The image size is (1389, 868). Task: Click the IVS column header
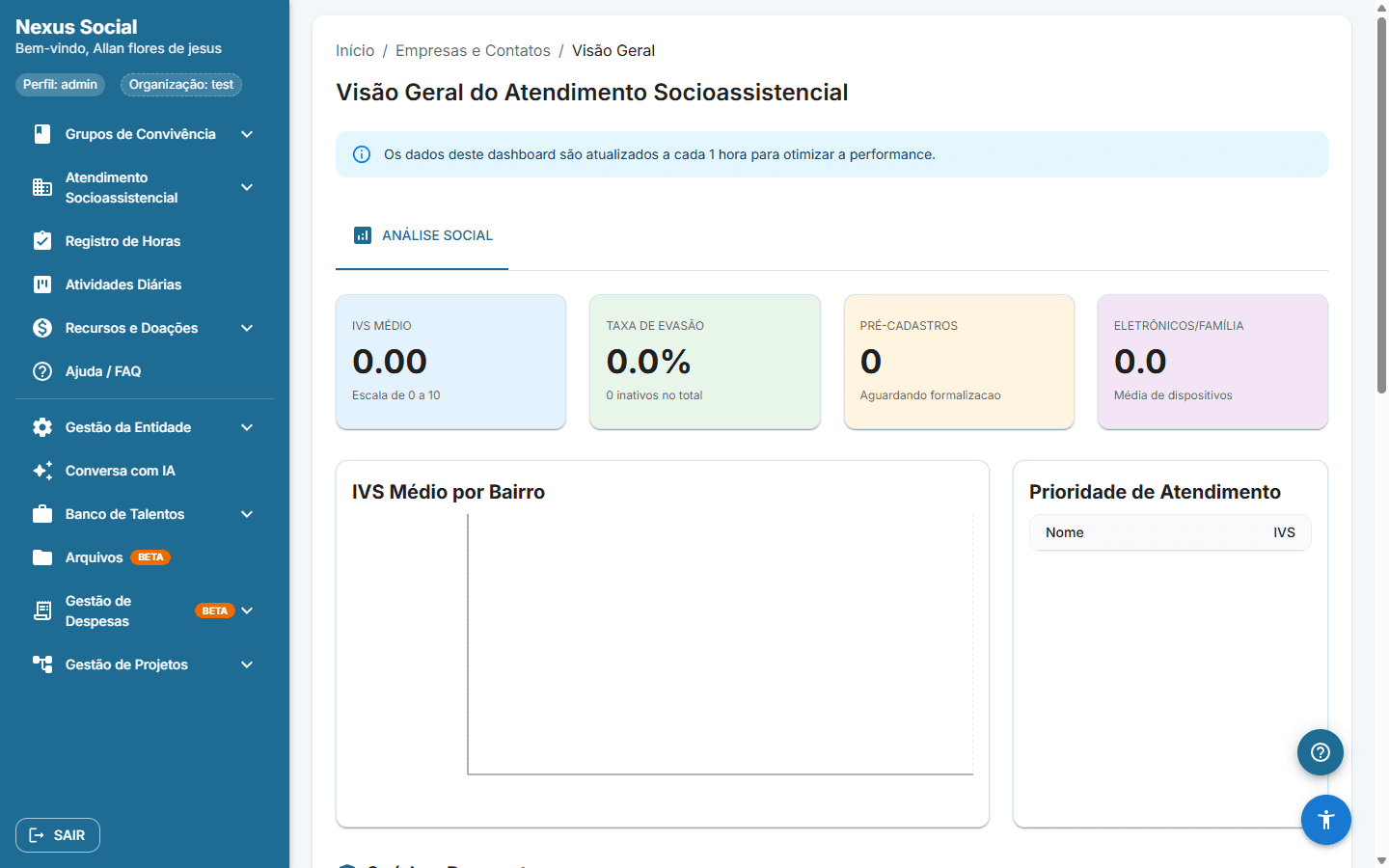[1284, 532]
